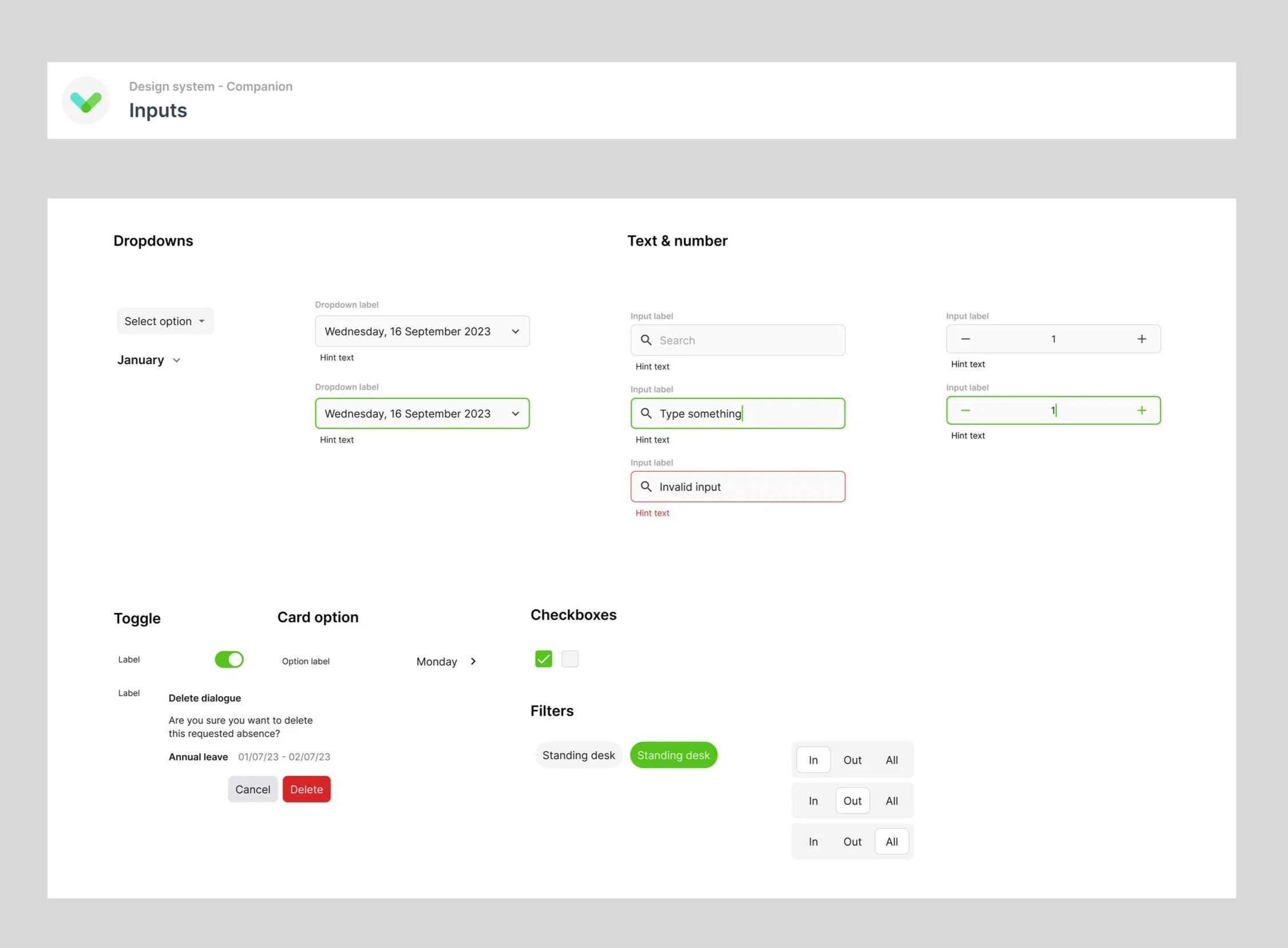Click the chevron arrow next to Monday
This screenshot has width=1288, height=948.
tap(473, 661)
